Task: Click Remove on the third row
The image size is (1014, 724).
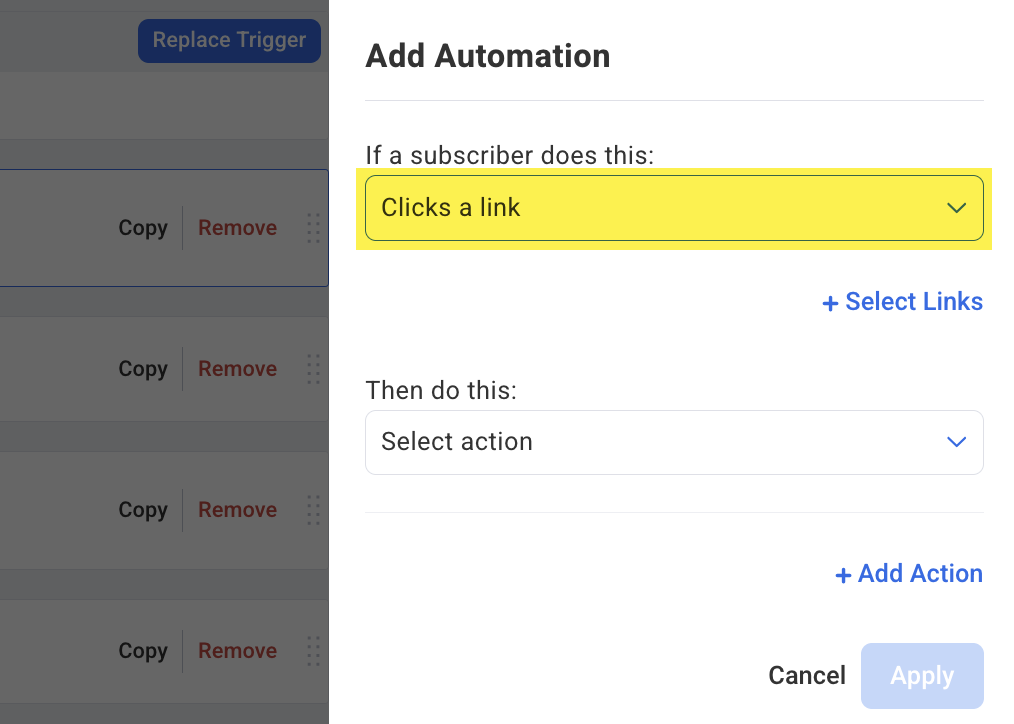Action: [237, 510]
